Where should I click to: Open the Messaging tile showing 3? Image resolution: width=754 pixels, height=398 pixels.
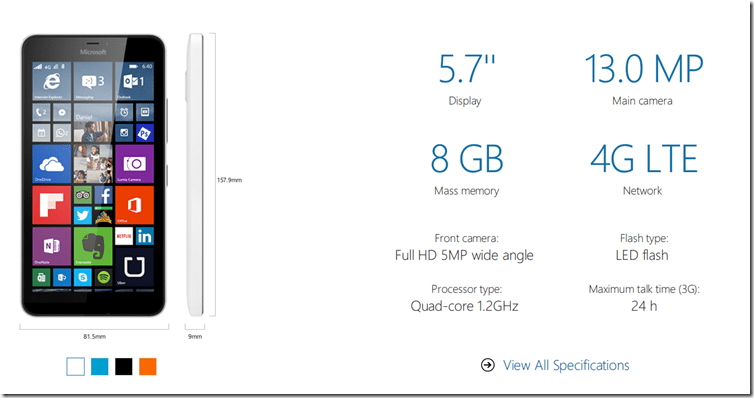[x=93, y=82]
